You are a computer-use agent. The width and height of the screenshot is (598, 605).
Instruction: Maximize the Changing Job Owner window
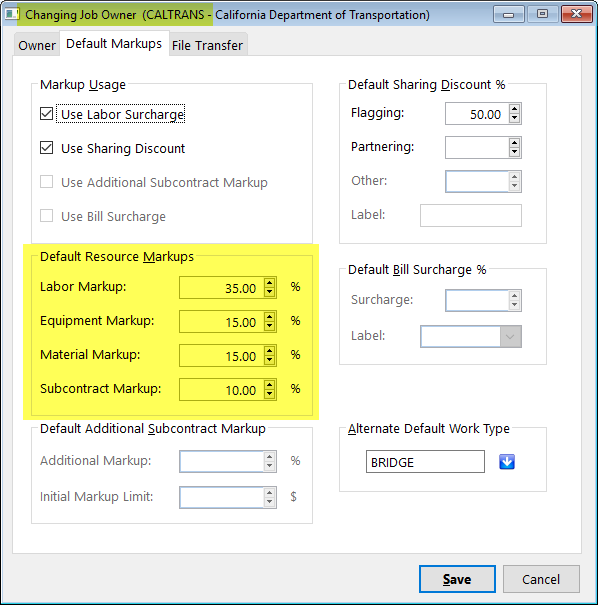click(542, 14)
